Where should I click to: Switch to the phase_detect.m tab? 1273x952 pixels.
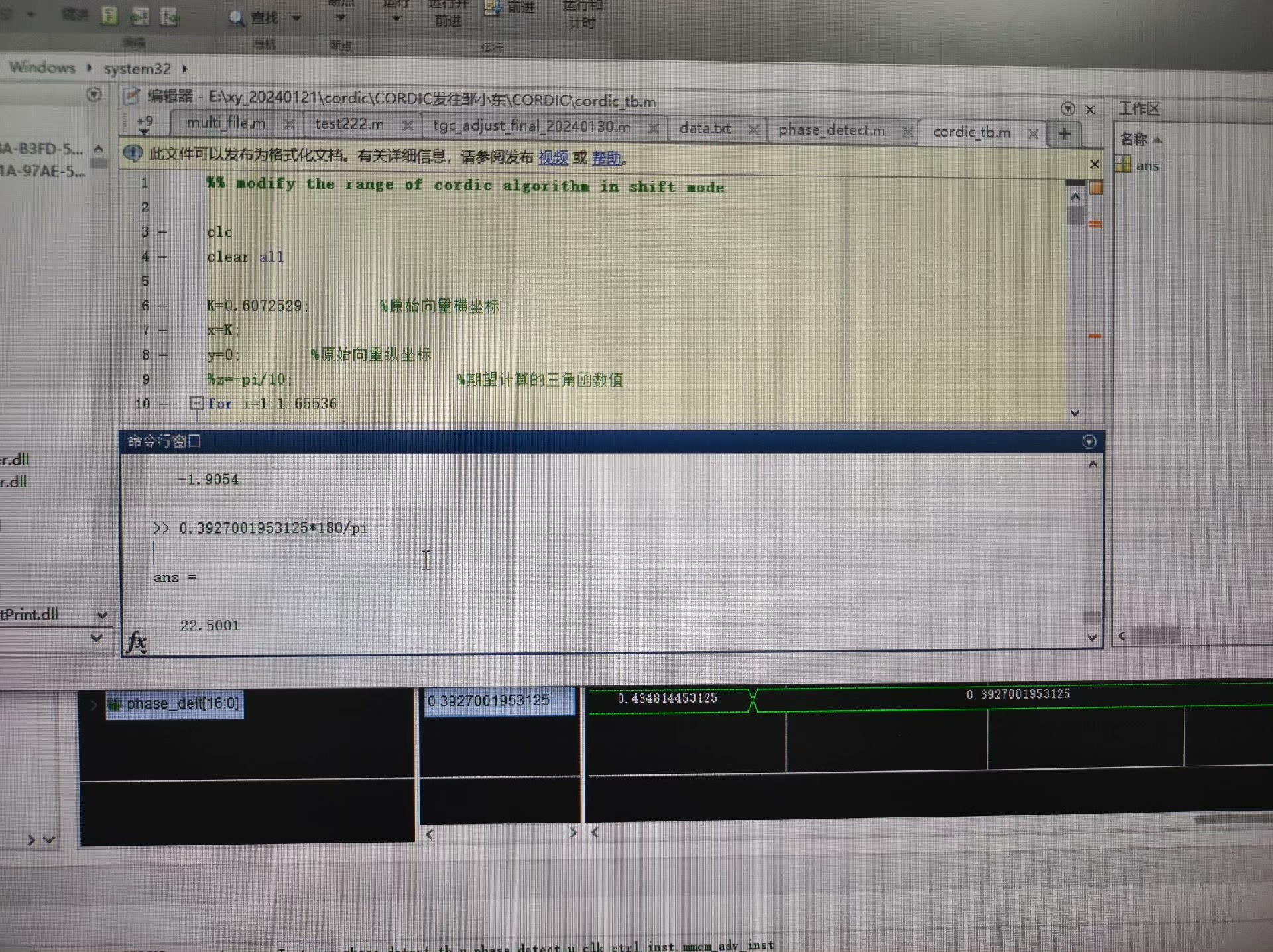pos(831,131)
